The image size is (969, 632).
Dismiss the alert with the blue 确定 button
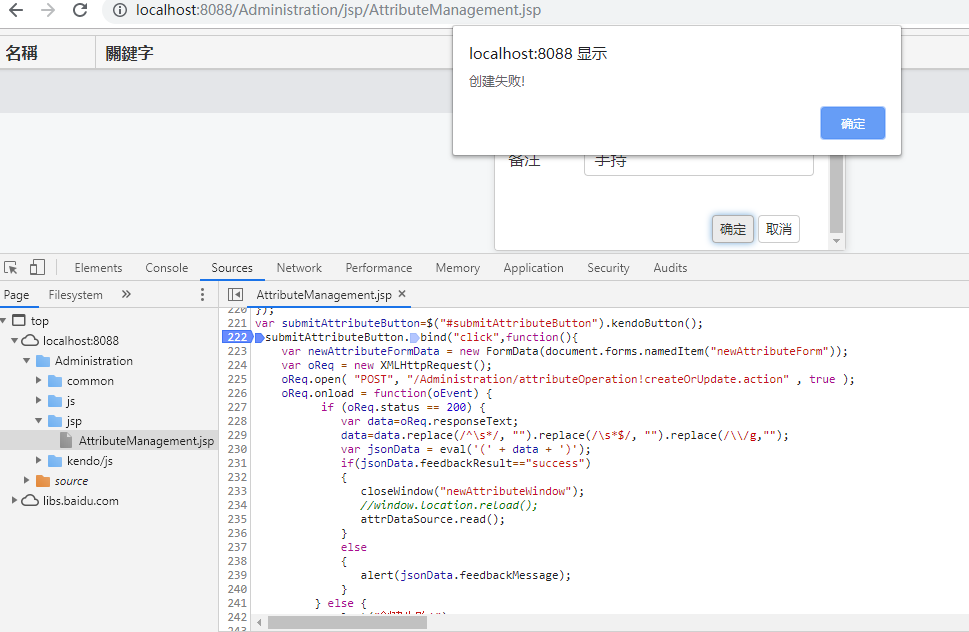pos(853,123)
